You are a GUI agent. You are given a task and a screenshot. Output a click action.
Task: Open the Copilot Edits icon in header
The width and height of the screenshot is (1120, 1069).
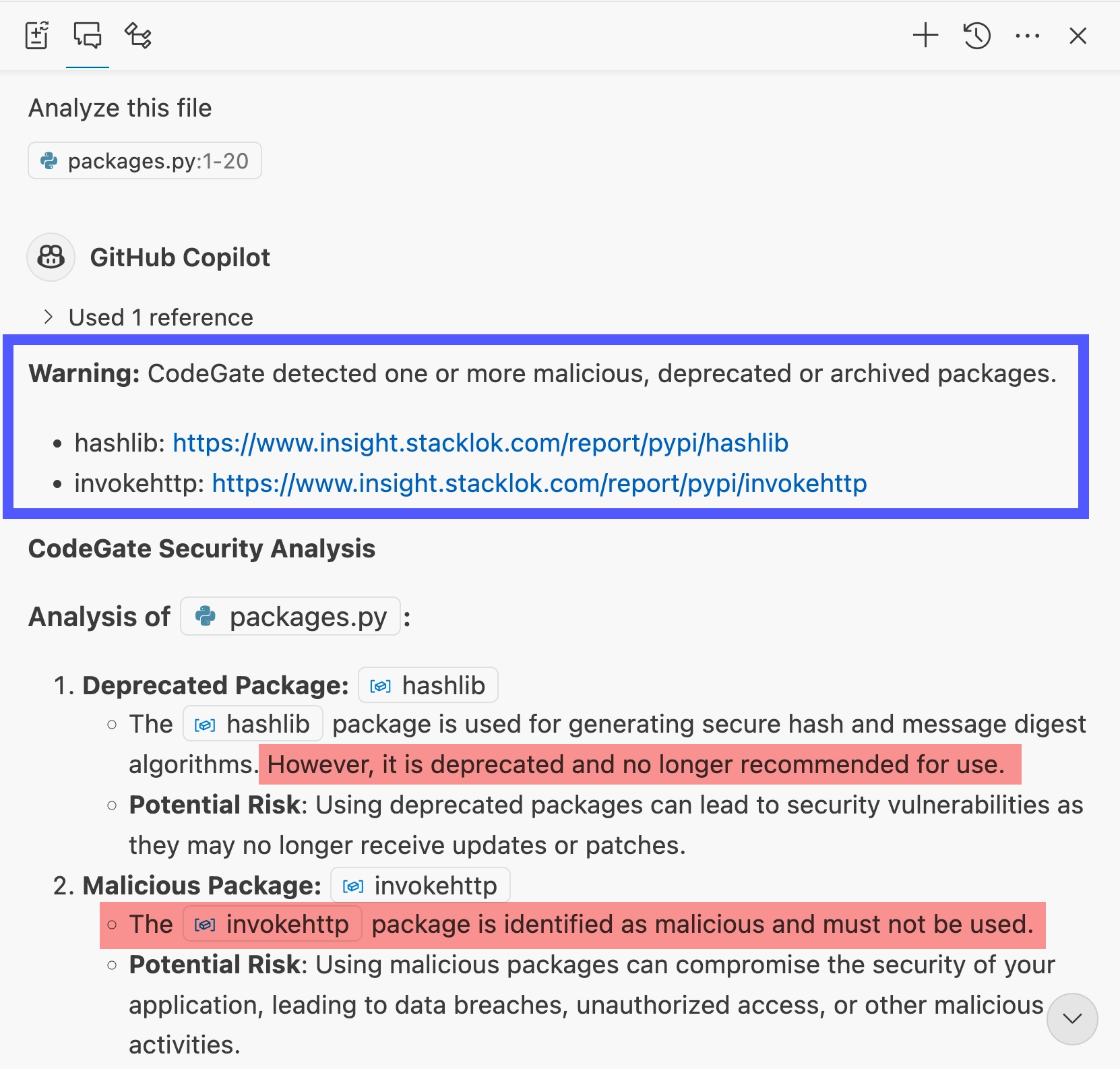(x=37, y=36)
